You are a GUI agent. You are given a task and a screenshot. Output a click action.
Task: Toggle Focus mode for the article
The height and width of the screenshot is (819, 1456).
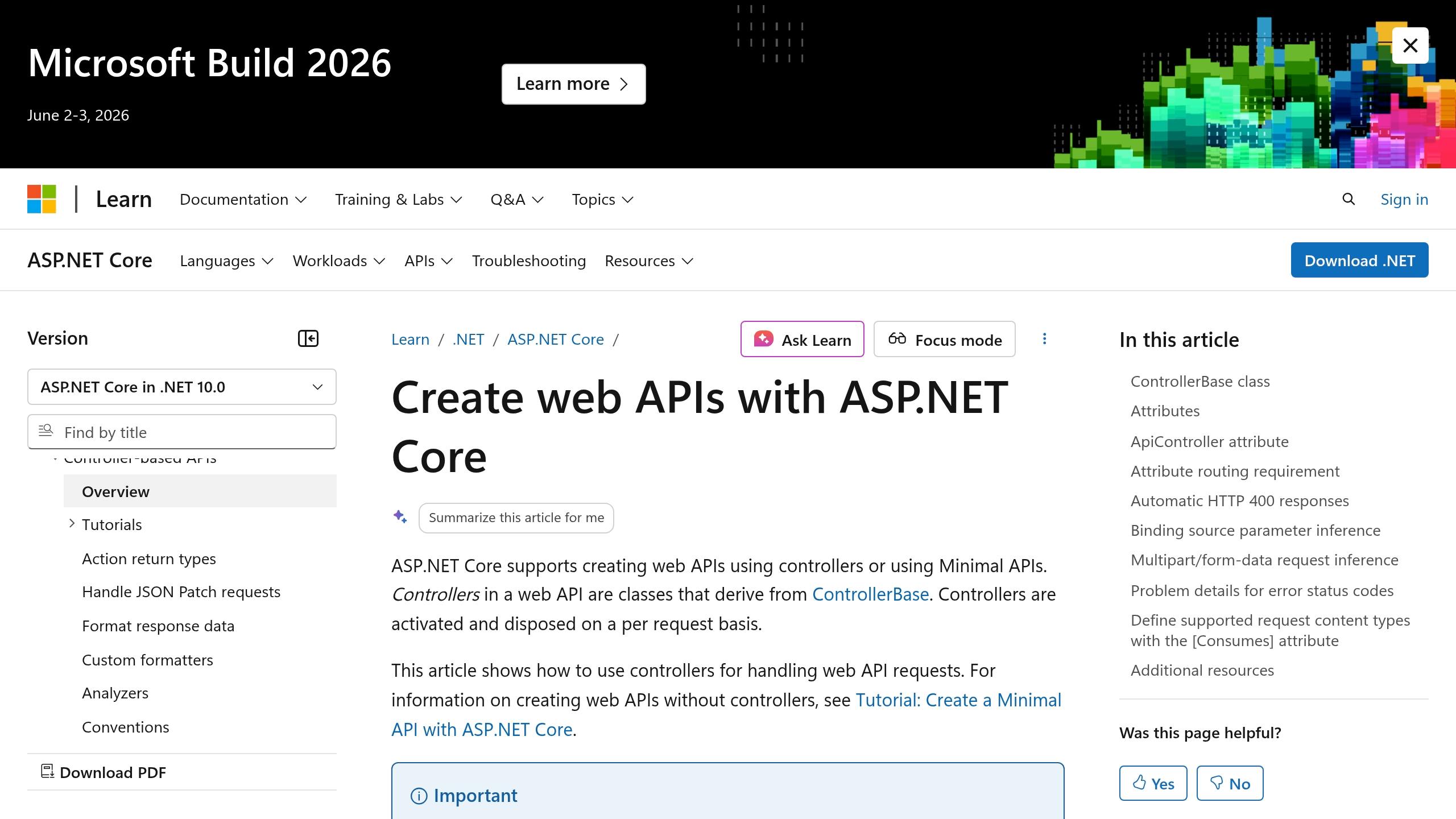(944, 339)
